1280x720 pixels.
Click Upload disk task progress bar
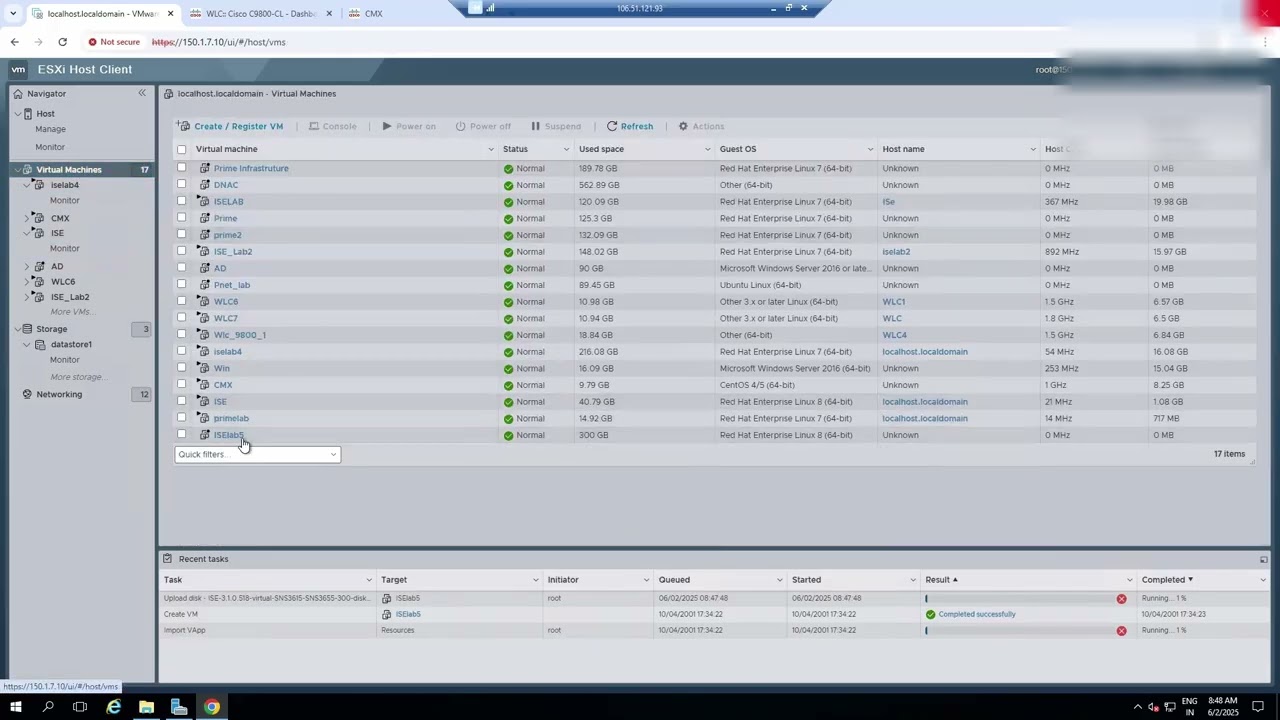[1017, 598]
